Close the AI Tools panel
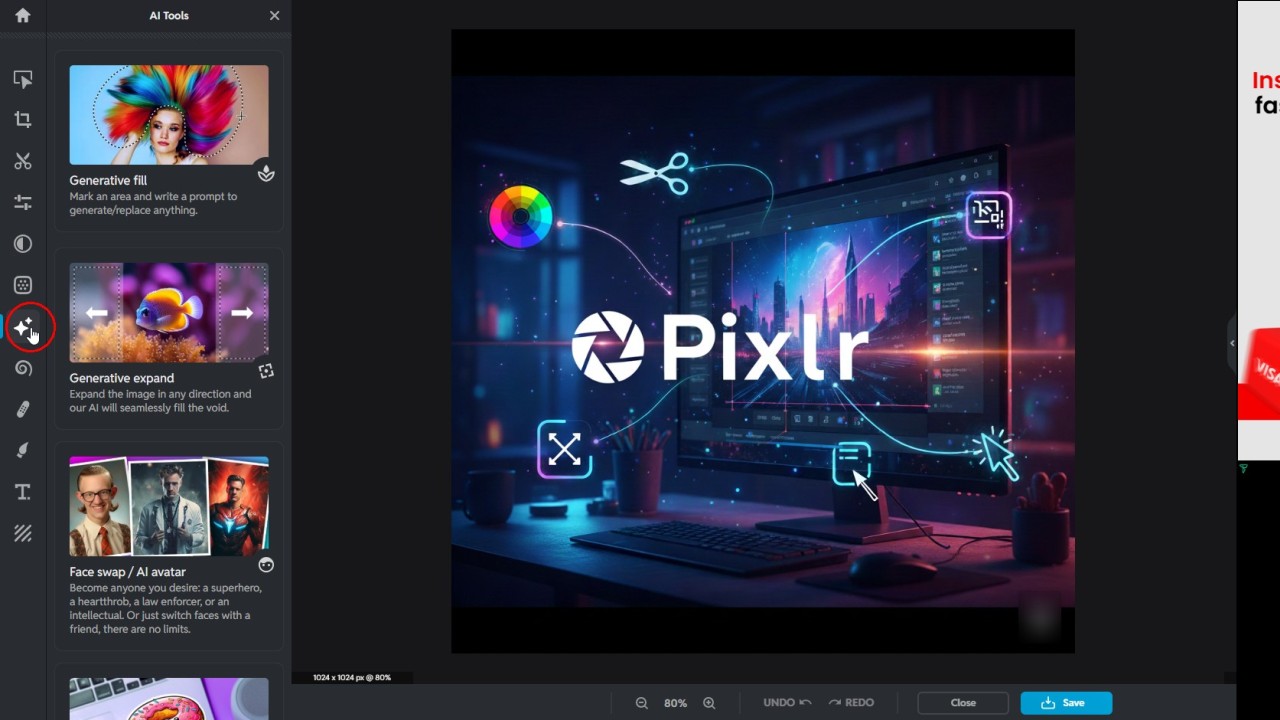This screenshot has width=1280, height=720. point(274,15)
